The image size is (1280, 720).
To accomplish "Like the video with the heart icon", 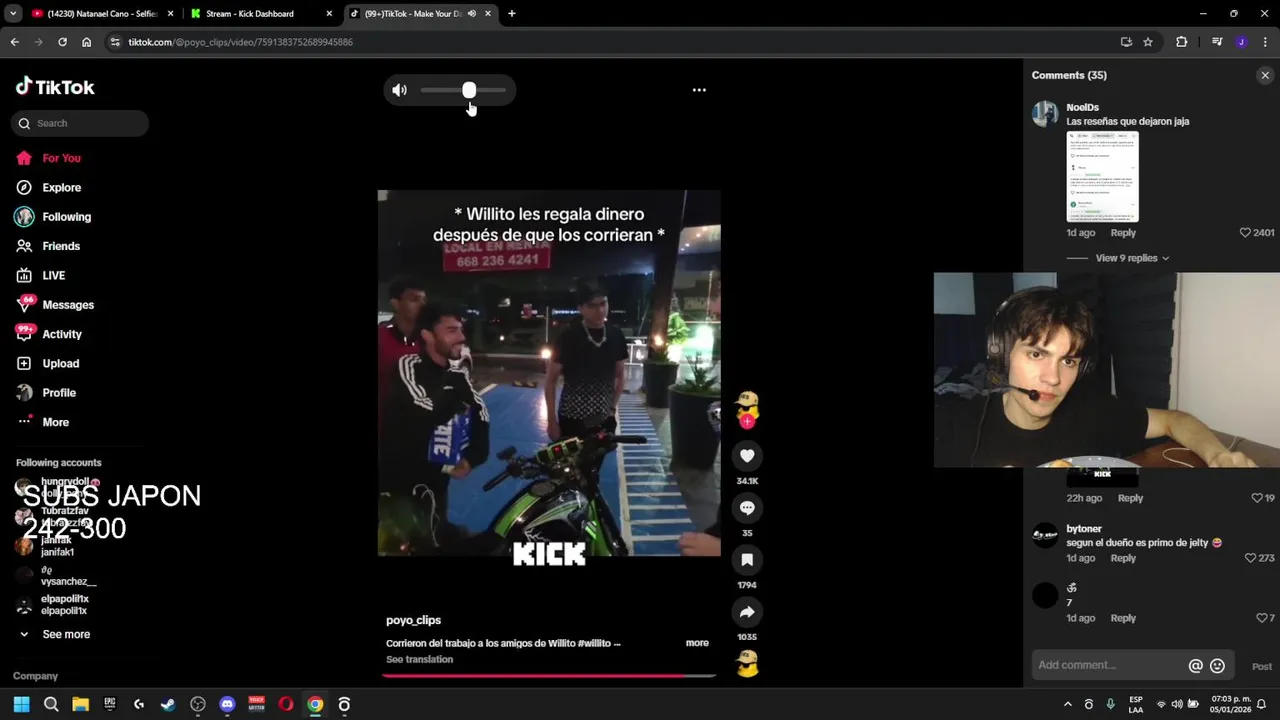I will point(747,456).
